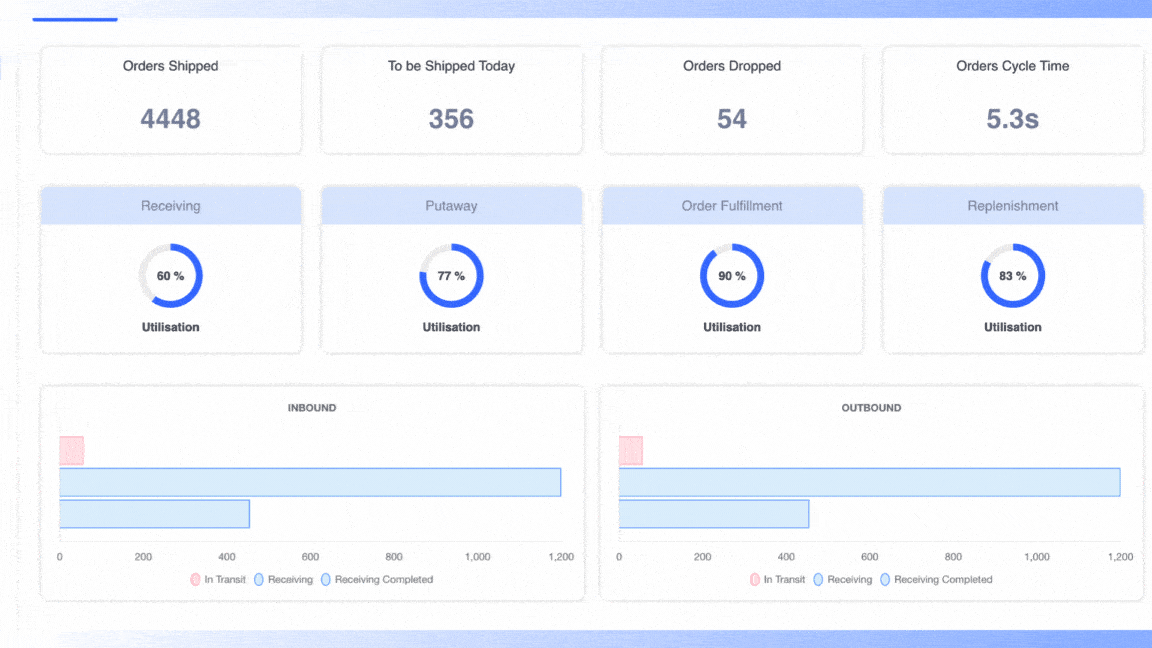The height and width of the screenshot is (648, 1152).
Task: Open the To be Shipped Today card
Action: [x=451, y=100]
